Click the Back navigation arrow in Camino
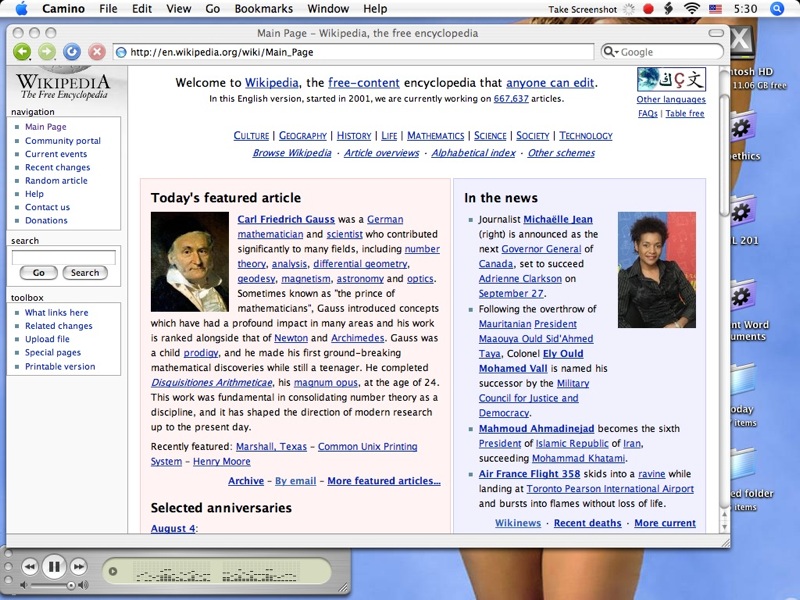 coord(21,51)
